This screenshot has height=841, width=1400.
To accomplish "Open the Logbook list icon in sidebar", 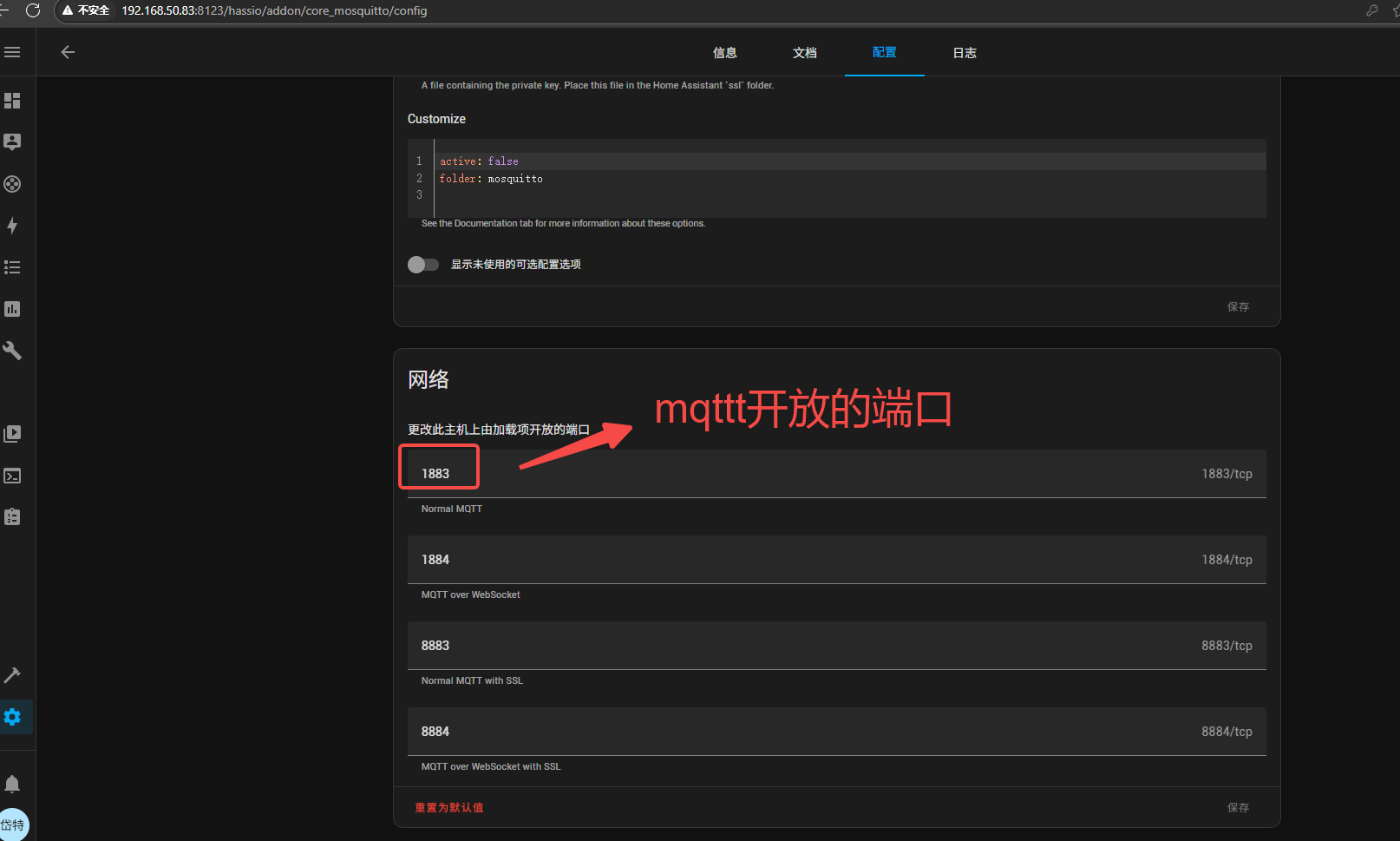I will [x=12, y=267].
